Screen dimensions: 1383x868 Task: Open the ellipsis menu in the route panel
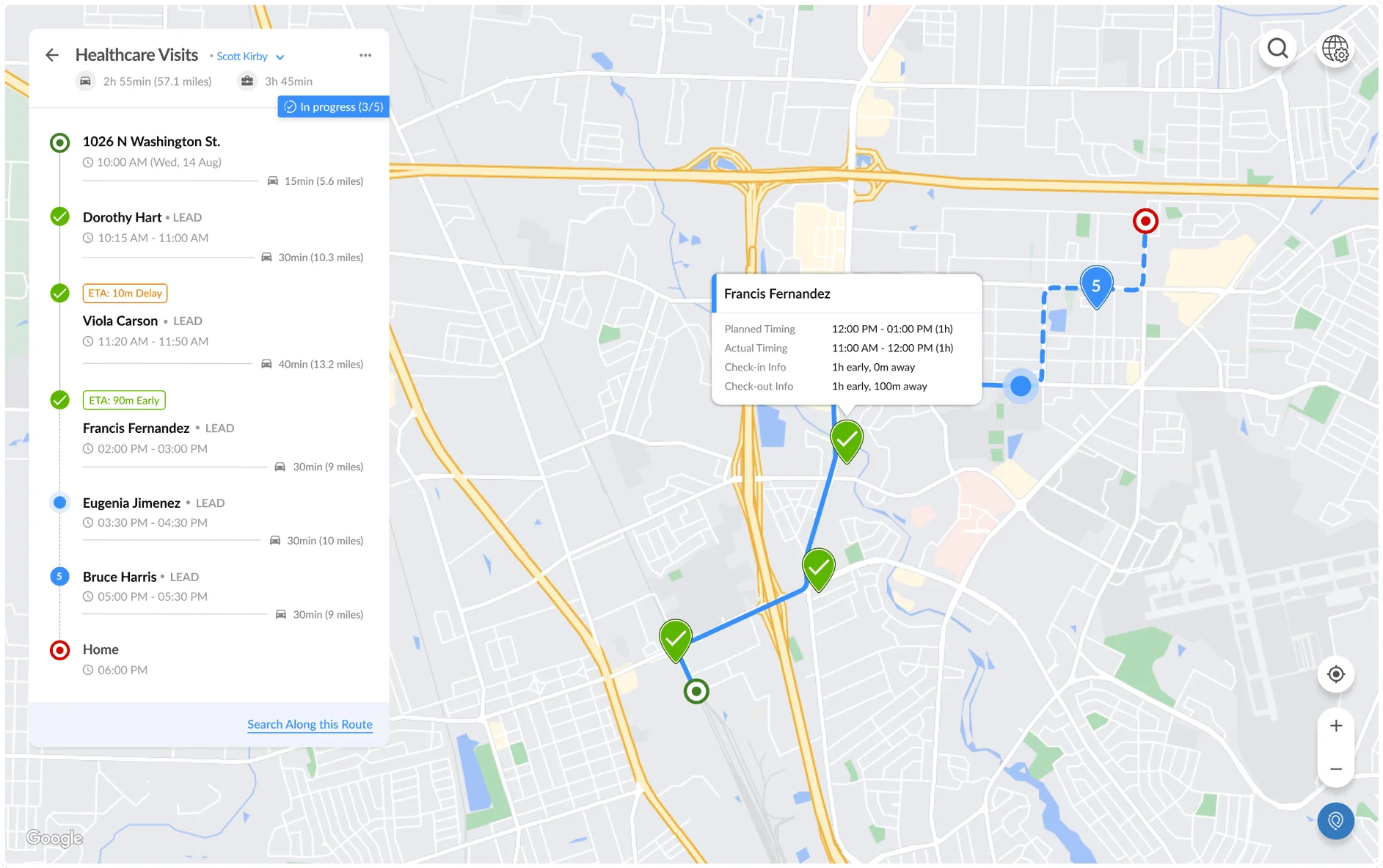365,55
